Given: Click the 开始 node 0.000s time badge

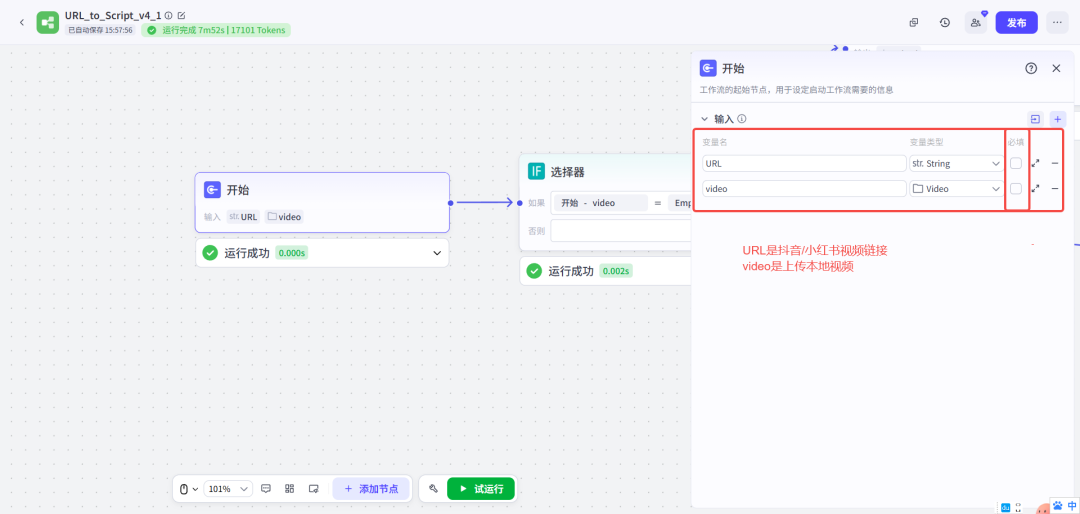Looking at the screenshot, I should click(x=291, y=253).
